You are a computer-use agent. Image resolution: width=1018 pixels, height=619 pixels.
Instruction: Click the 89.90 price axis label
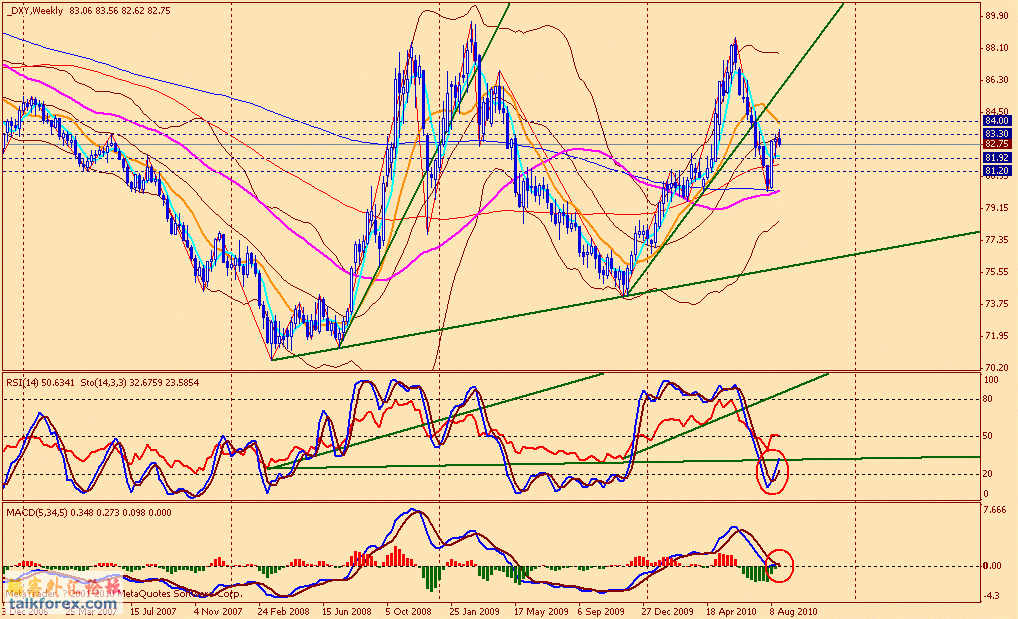pyautogui.click(x=996, y=15)
